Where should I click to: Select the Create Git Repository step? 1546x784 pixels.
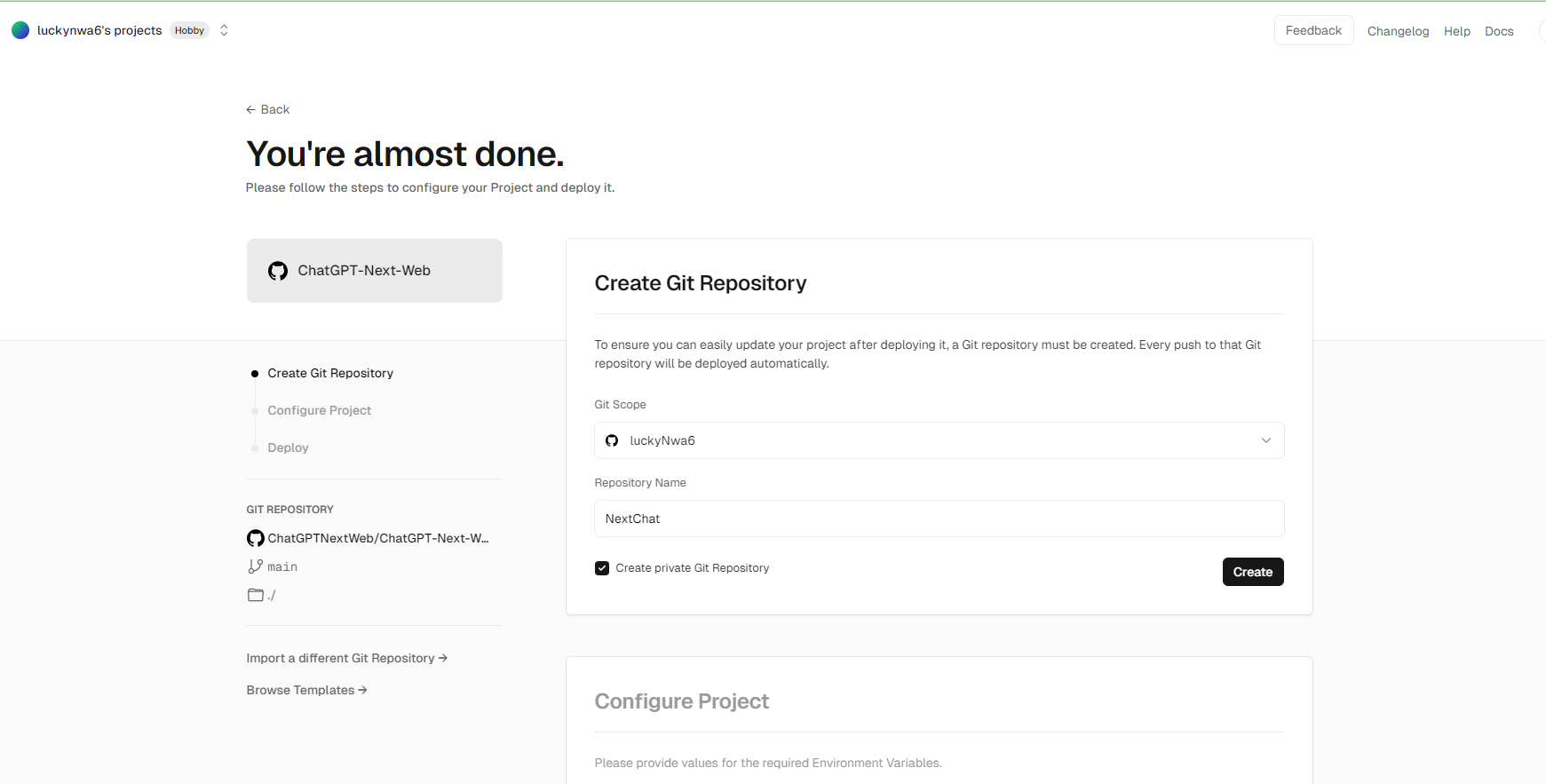point(330,373)
